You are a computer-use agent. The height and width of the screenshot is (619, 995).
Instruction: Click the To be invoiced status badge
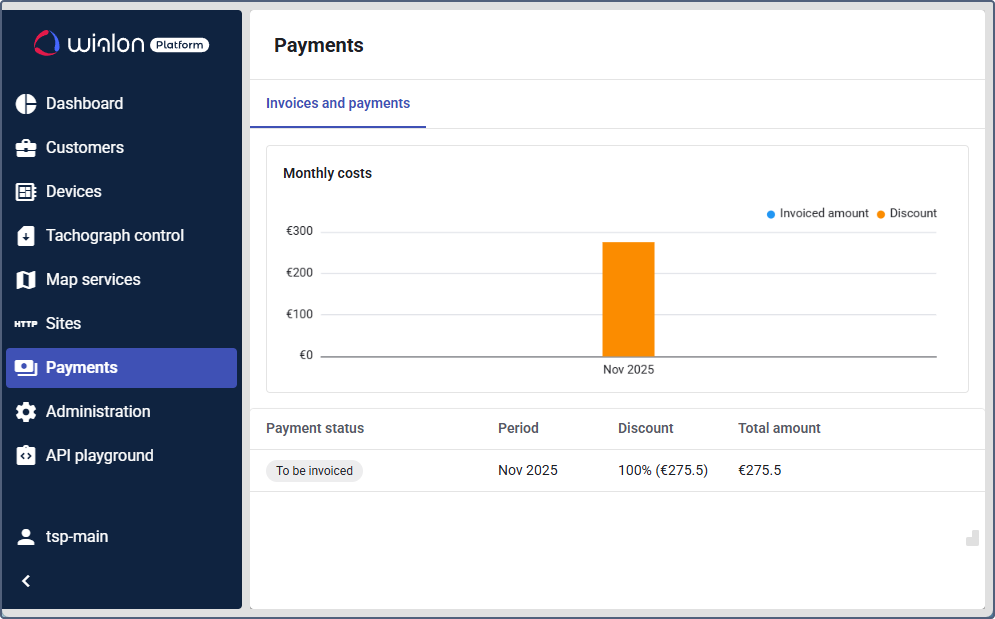click(314, 471)
